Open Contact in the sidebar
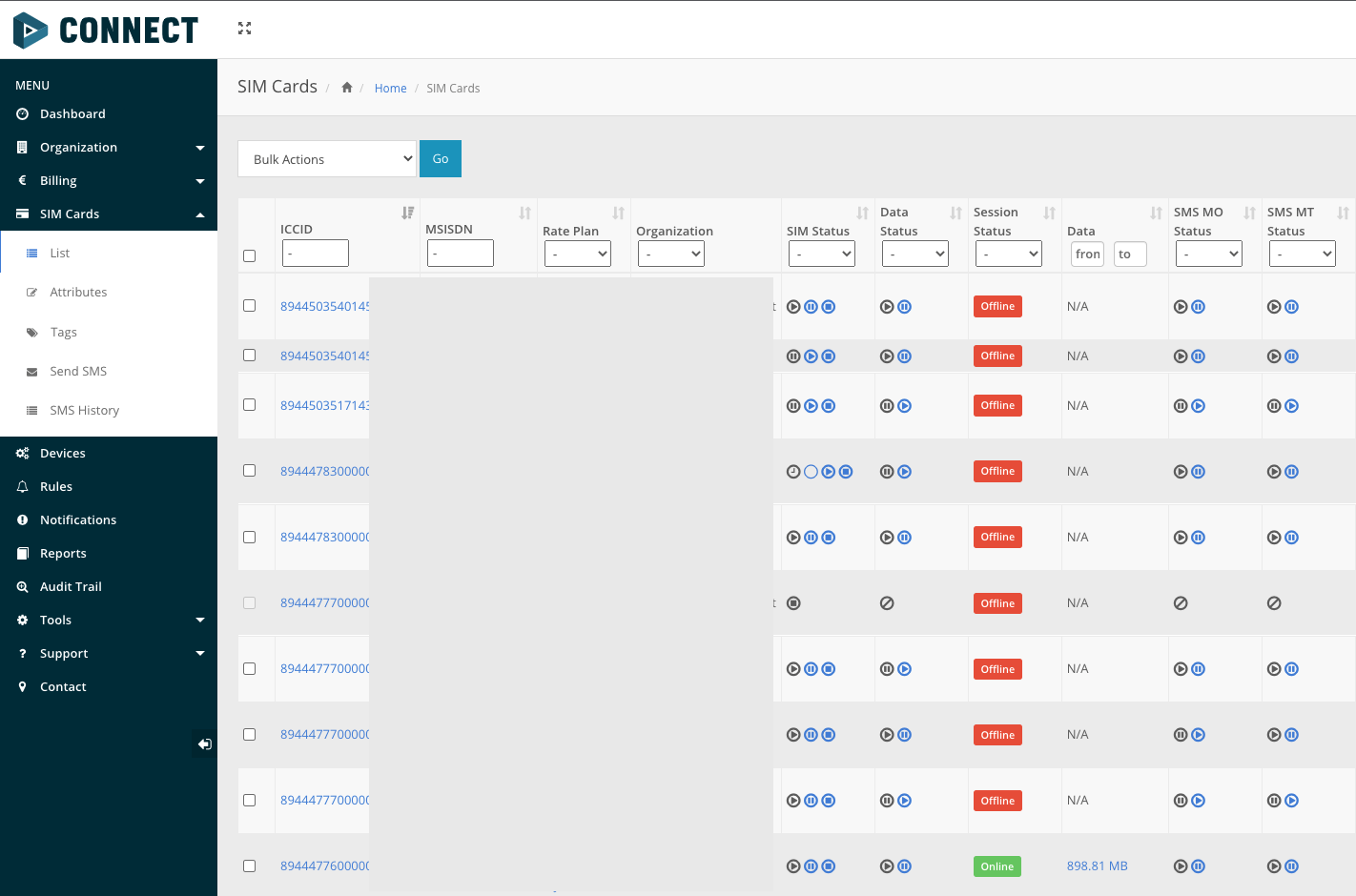Screen dimensions: 1356x896 pyautogui.click(x=109, y=687)
